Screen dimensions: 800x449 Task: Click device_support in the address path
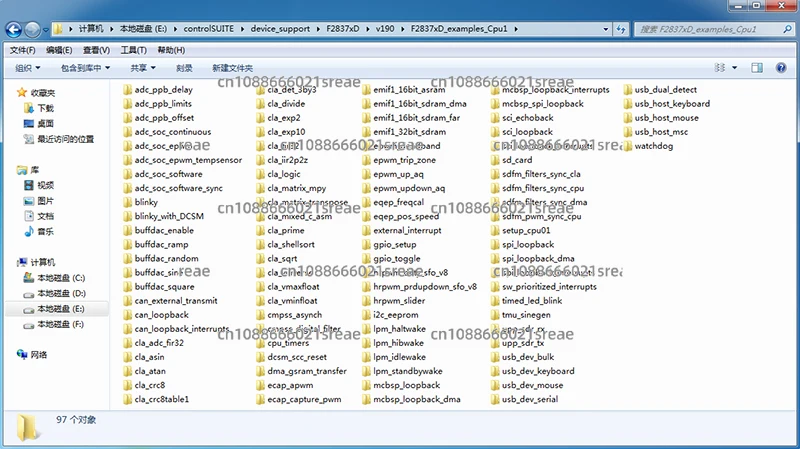pos(280,29)
